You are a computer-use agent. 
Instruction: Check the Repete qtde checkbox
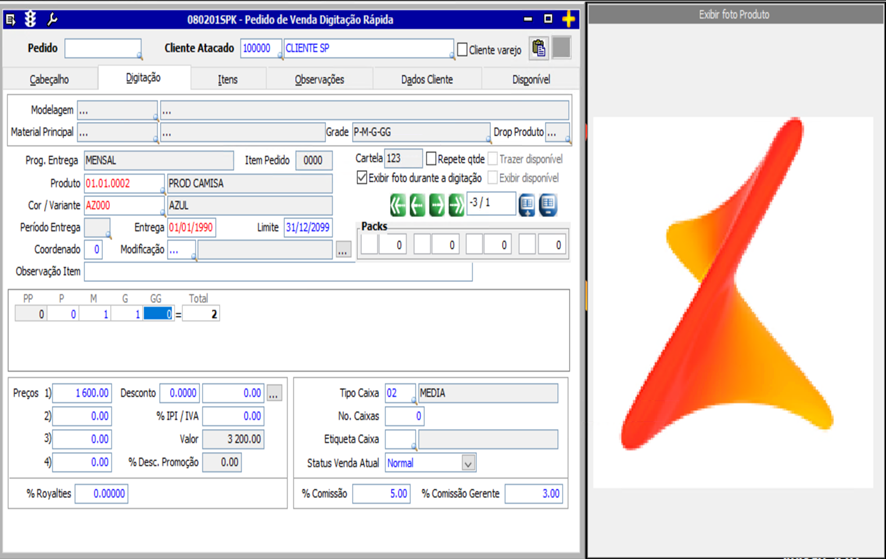click(431, 159)
